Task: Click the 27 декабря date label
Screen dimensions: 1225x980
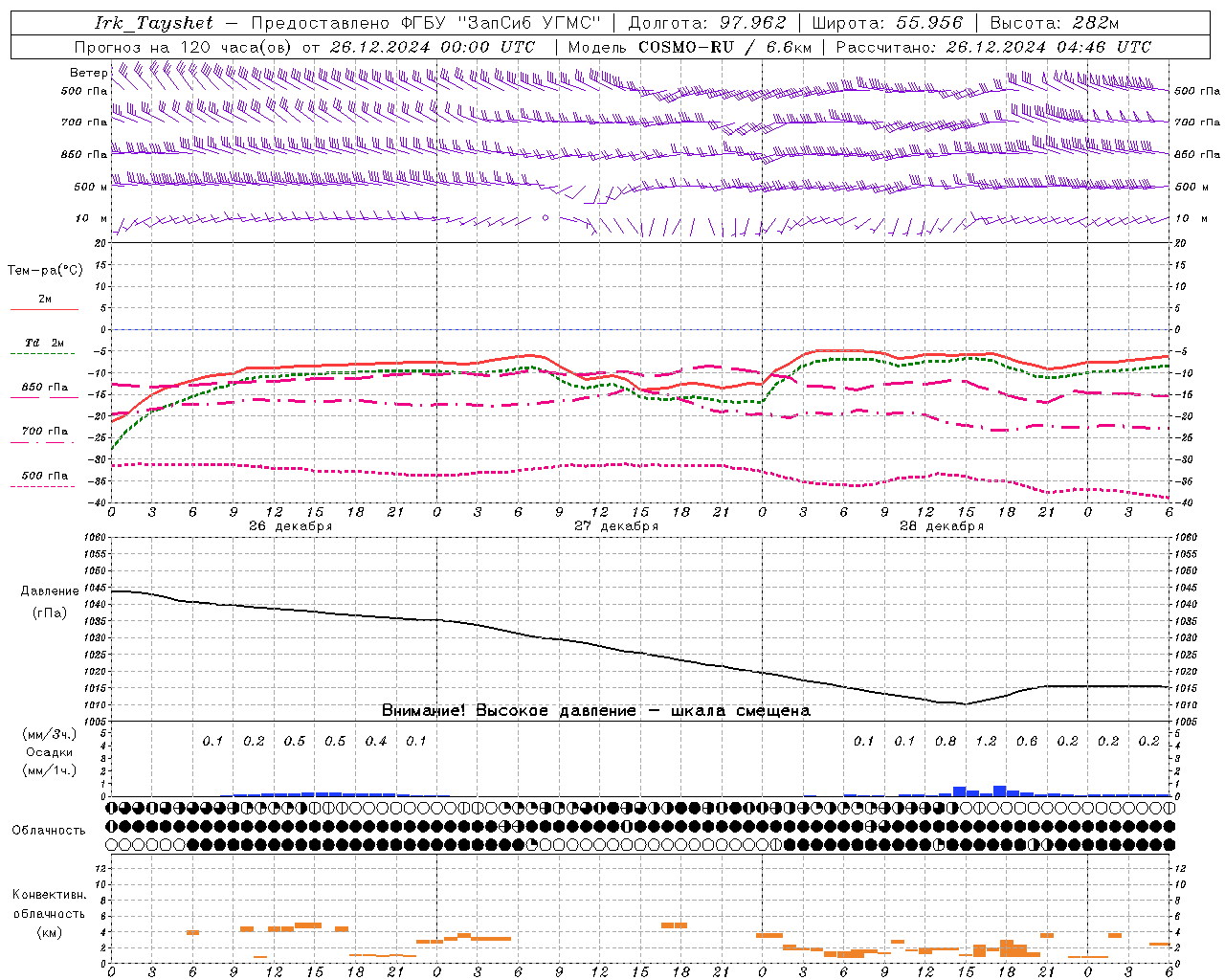Action: click(x=616, y=526)
